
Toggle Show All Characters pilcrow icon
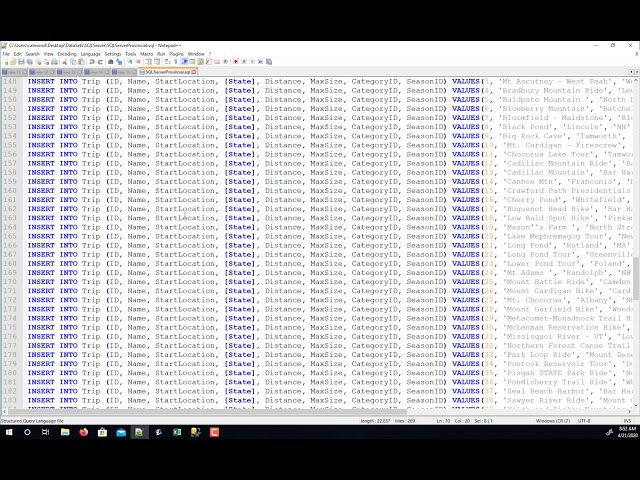(x=176, y=62)
